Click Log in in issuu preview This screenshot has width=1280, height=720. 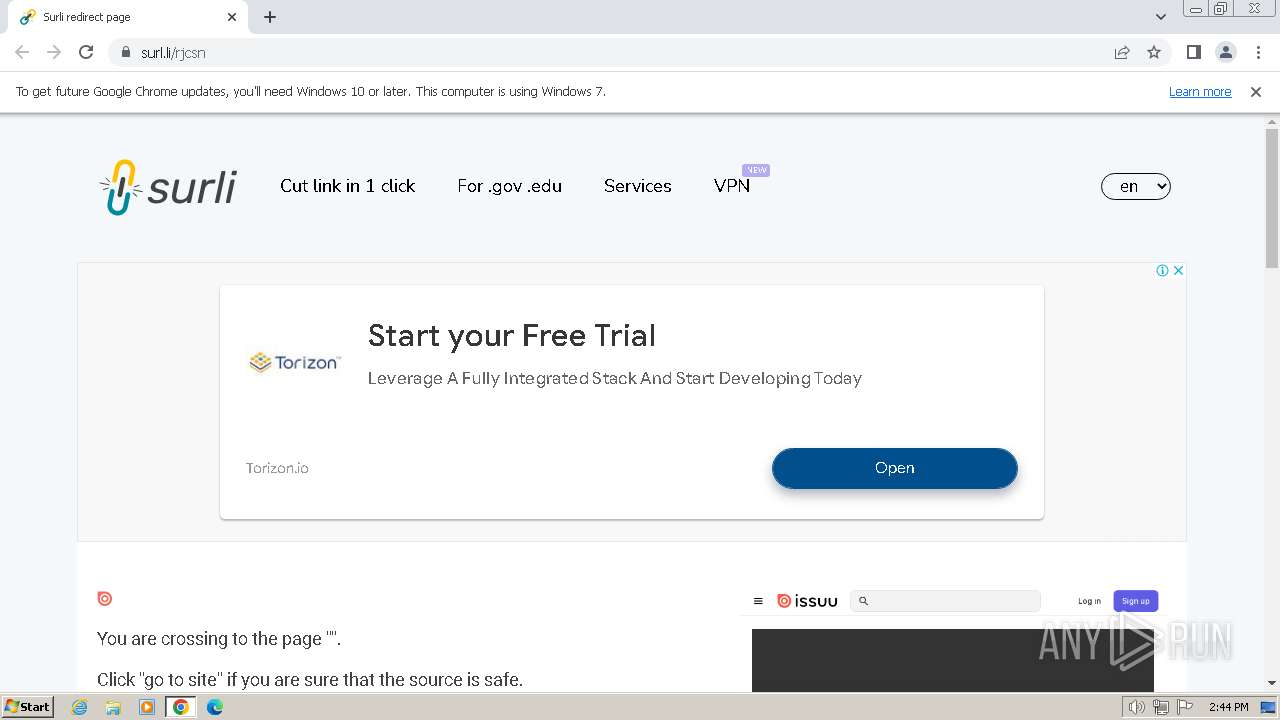(1089, 601)
